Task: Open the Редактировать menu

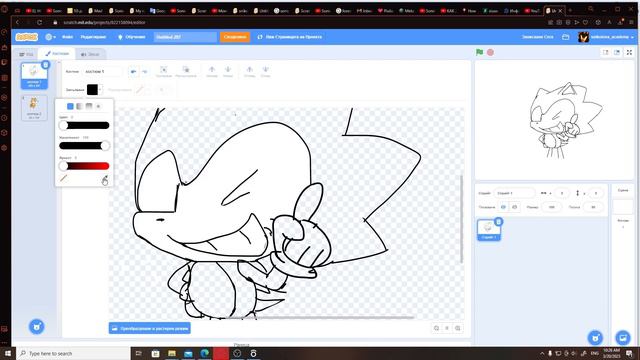Action: point(93,37)
